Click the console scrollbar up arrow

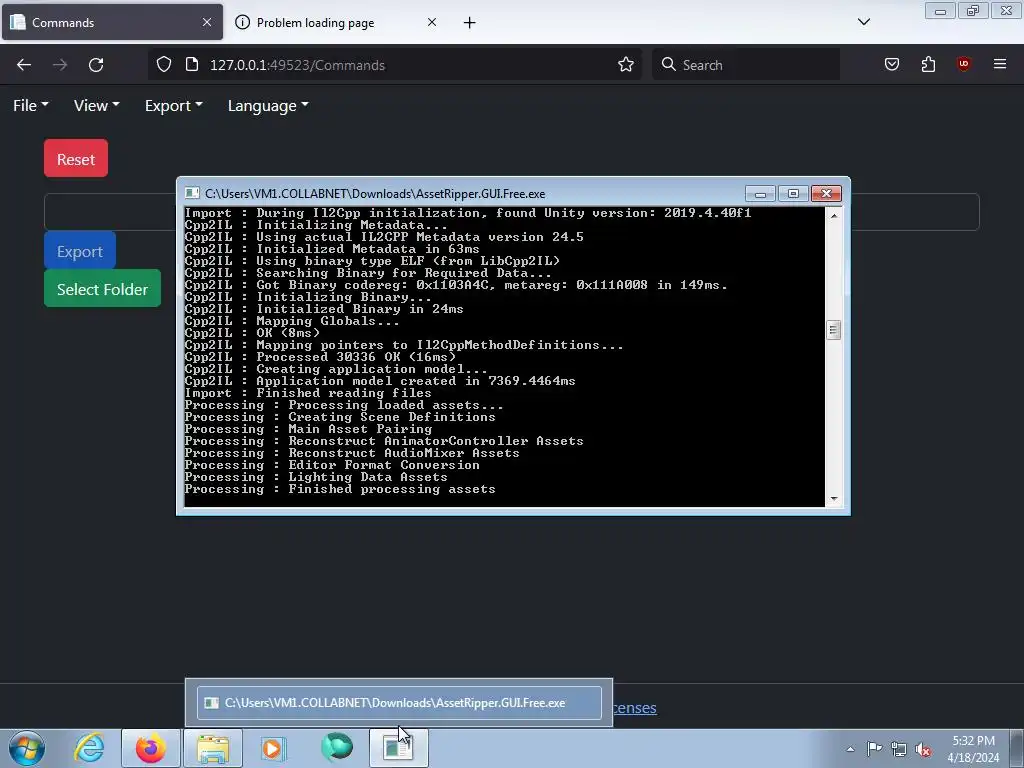point(834,216)
